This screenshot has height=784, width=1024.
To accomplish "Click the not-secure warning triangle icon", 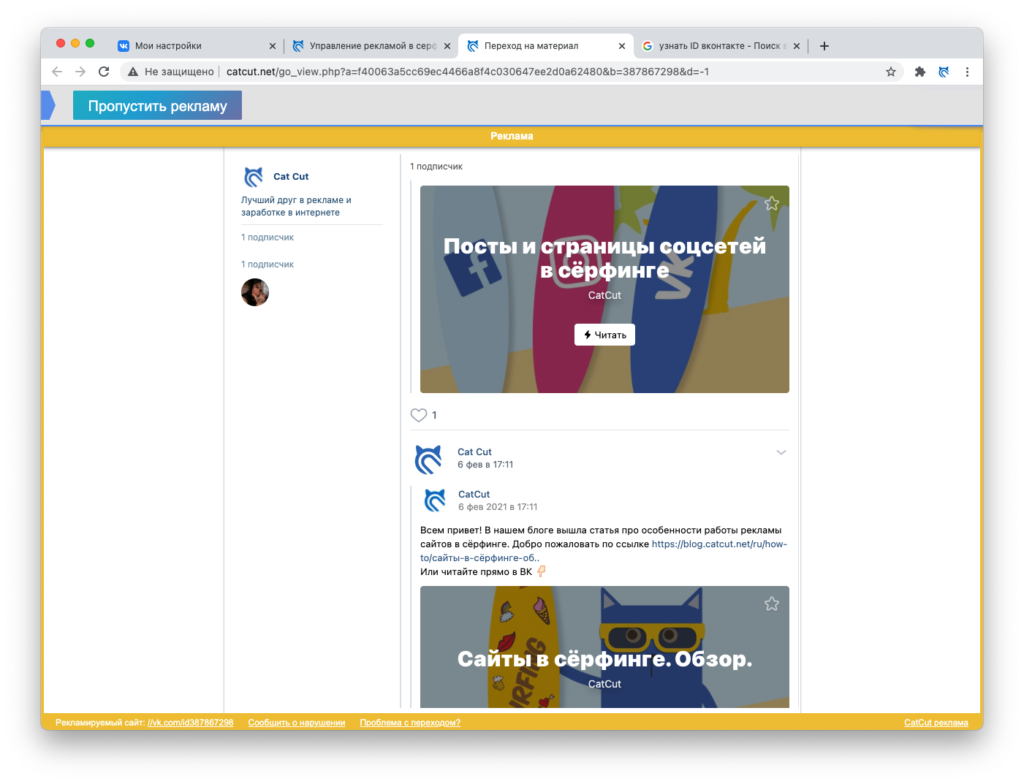I will click(x=133, y=72).
